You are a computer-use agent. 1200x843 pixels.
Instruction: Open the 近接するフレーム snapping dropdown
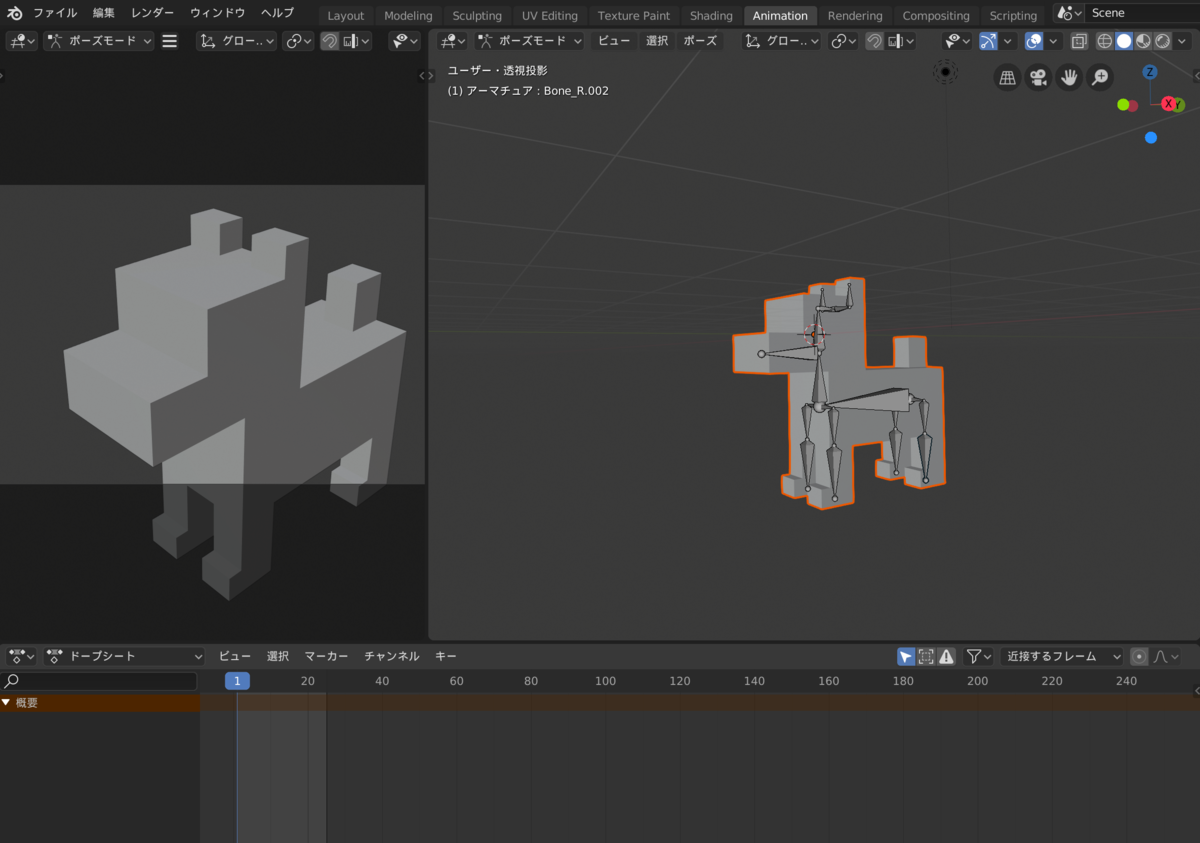pyautogui.click(x=1062, y=656)
